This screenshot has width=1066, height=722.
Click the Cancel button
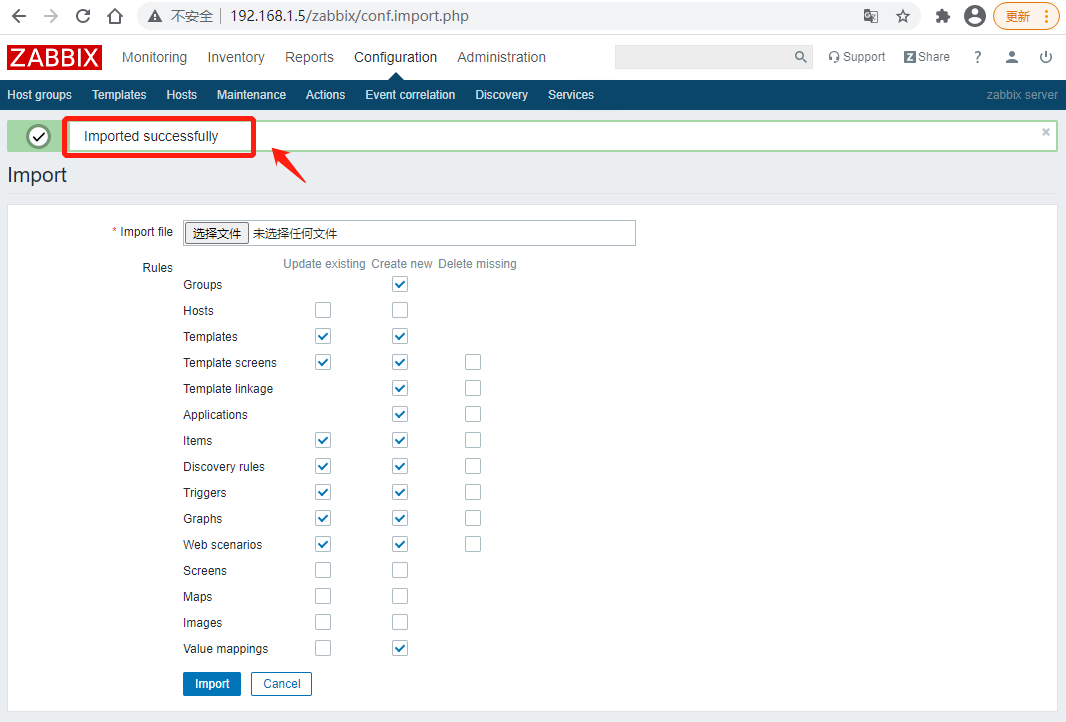click(x=282, y=684)
